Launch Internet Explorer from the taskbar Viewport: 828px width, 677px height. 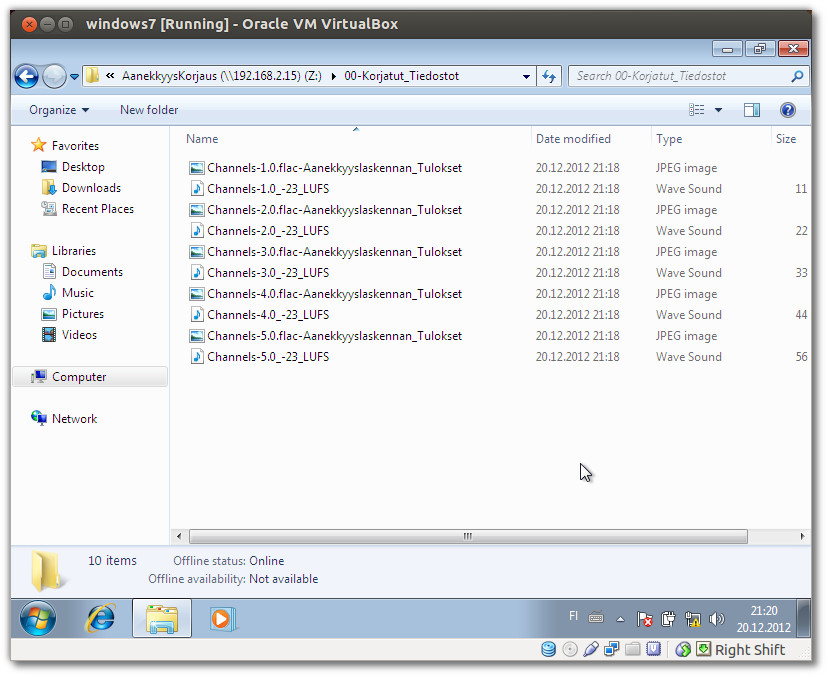tap(100, 618)
